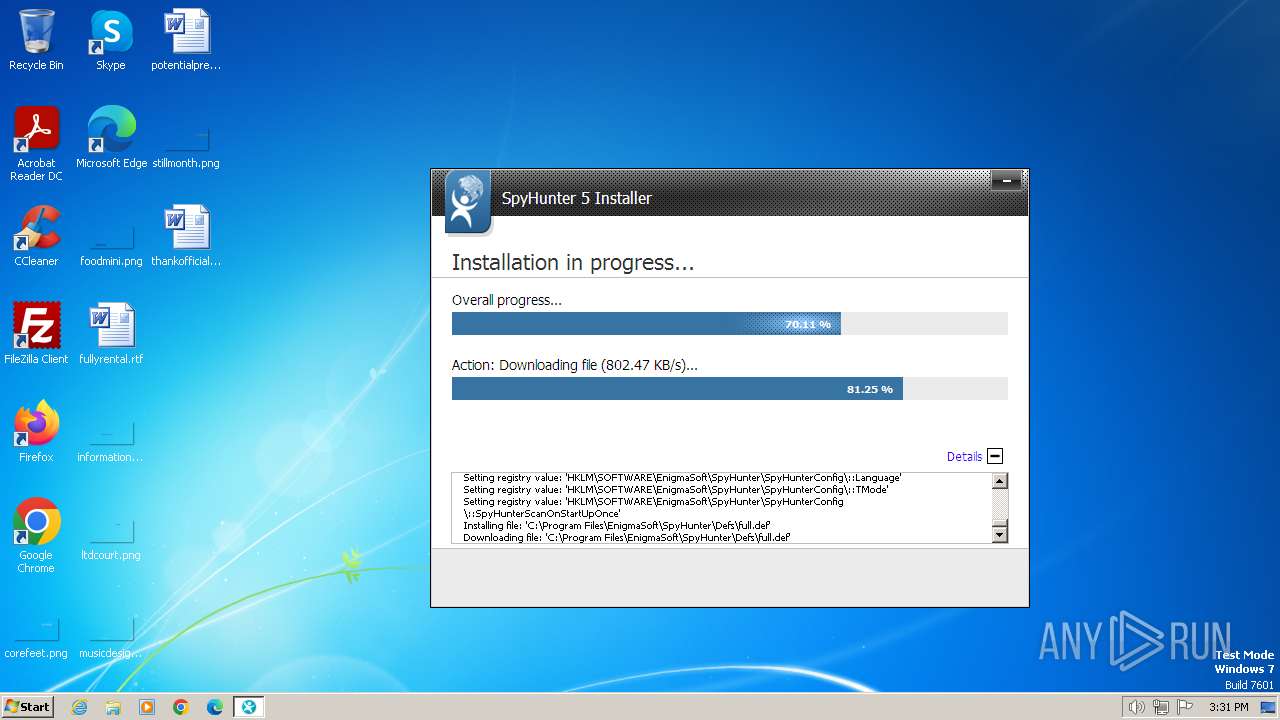The height and width of the screenshot is (720, 1280).
Task: Open the fullyrental.rtf document
Action: [x=111, y=334]
